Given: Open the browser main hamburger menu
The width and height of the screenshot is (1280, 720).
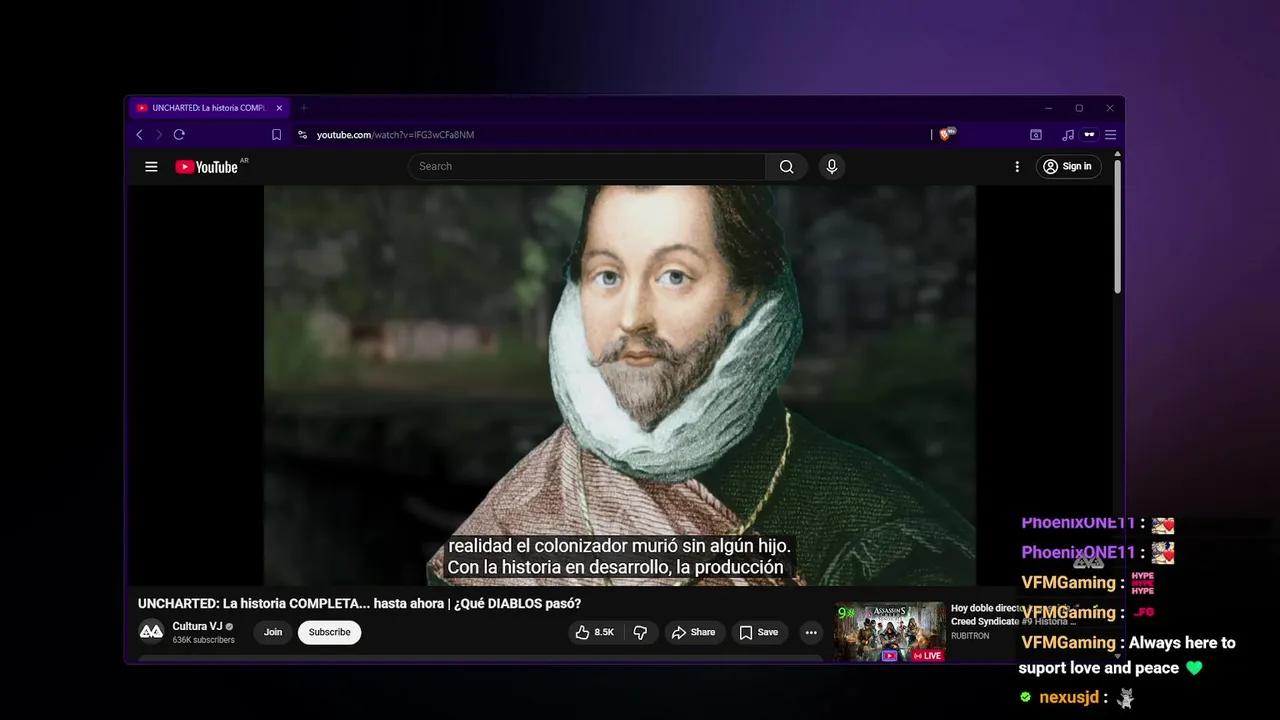Looking at the screenshot, I should click(x=1110, y=135).
